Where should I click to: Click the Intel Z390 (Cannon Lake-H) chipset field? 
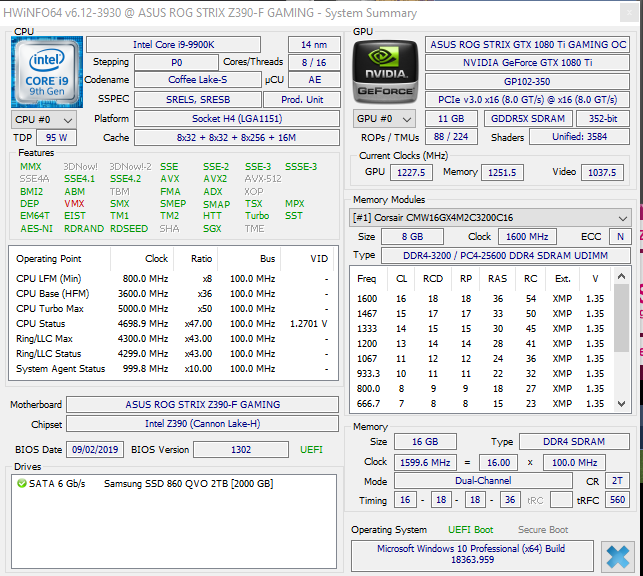click(x=203, y=423)
